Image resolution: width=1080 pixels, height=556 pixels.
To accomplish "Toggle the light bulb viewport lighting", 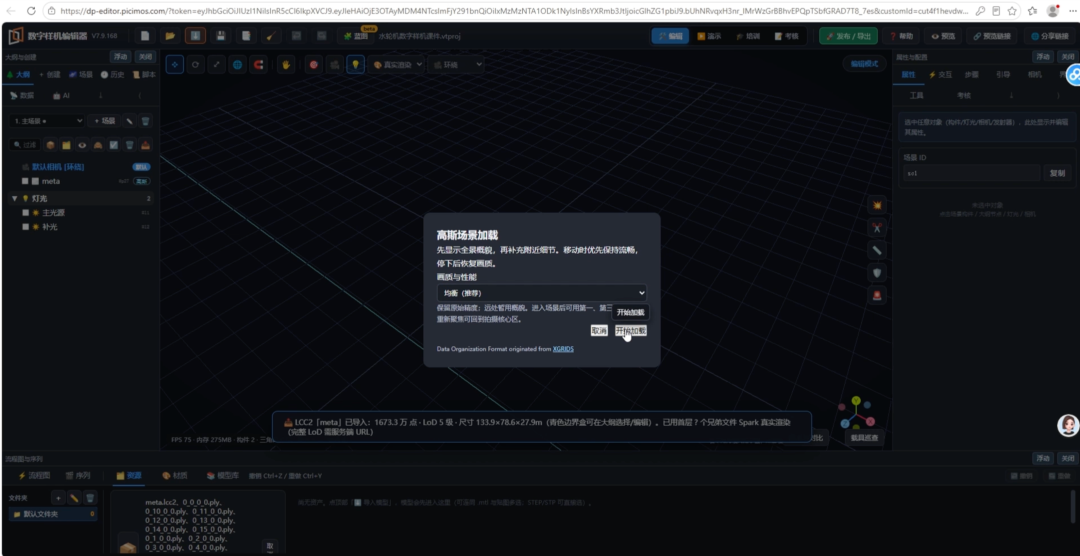I will coord(355,64).
